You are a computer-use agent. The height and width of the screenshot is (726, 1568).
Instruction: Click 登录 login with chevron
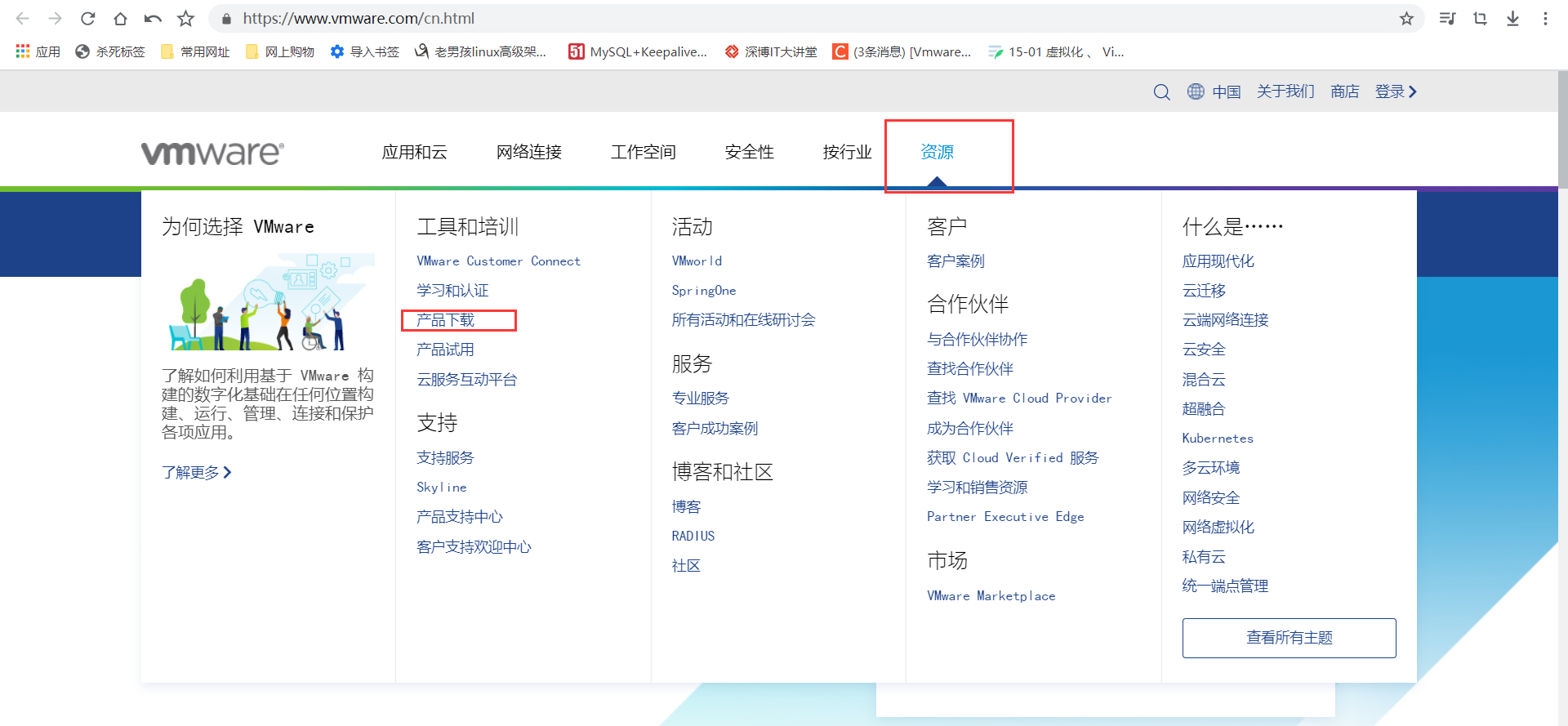pos(1396,91)
